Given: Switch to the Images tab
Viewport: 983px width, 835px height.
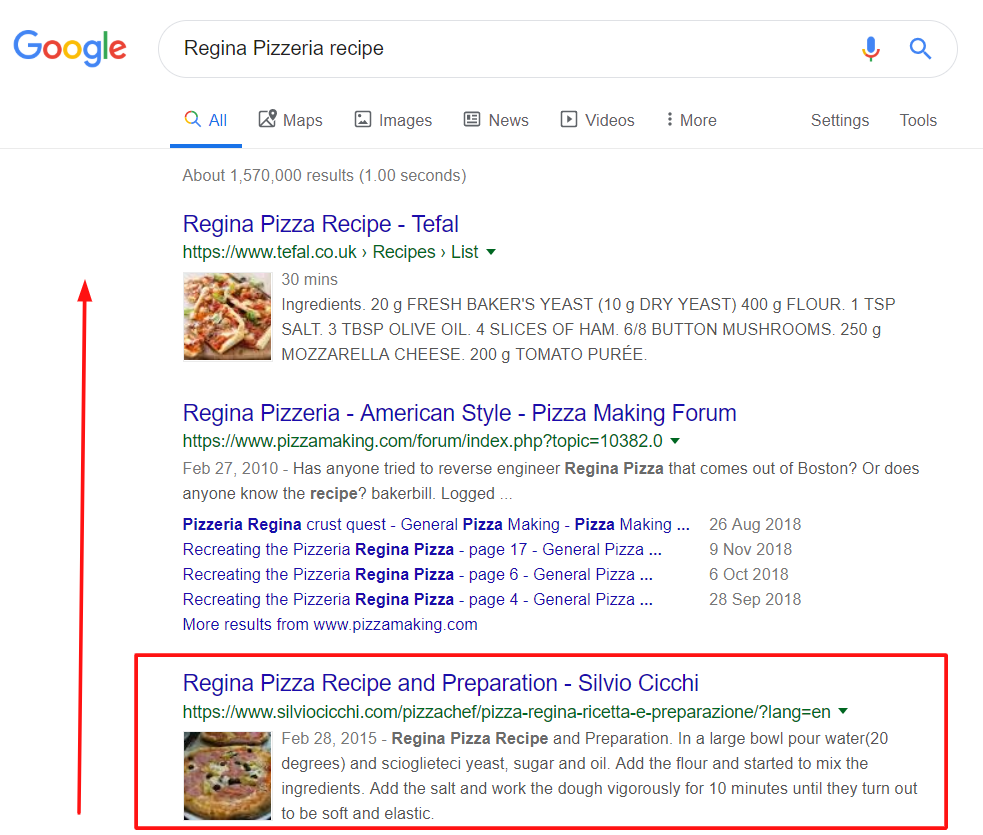Looking at the screenshot, I should click(x=393, y=120).
